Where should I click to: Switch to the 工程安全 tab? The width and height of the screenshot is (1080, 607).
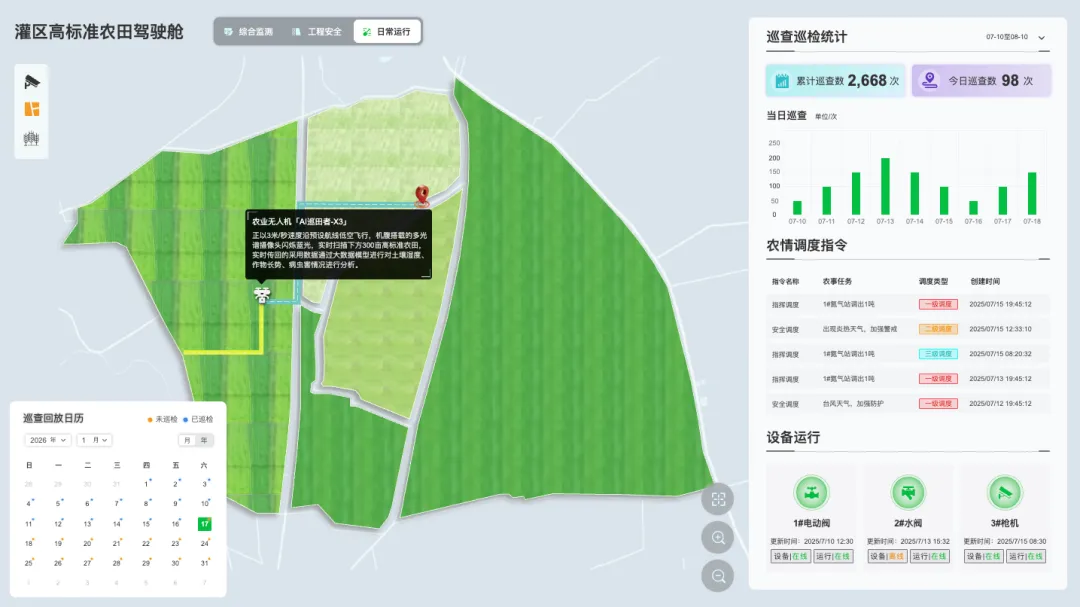317,32
